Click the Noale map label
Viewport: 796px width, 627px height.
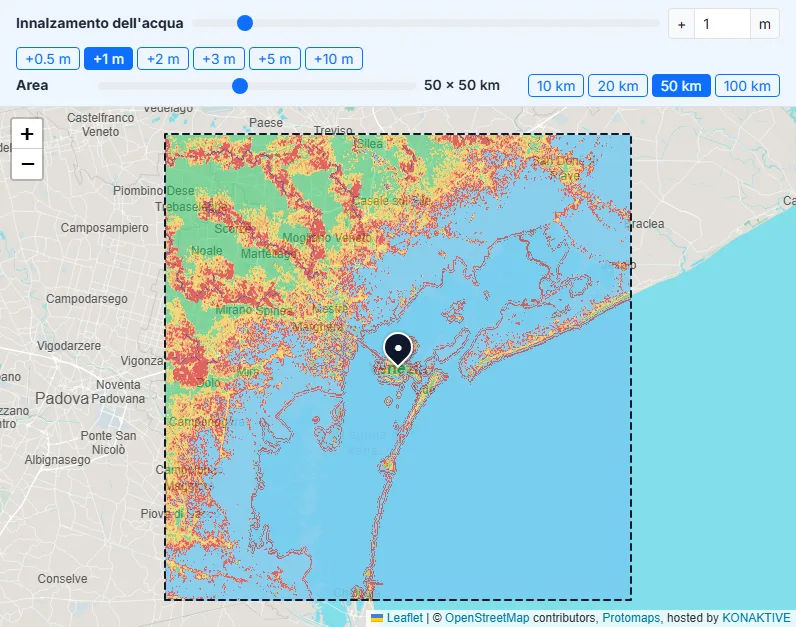207,251
